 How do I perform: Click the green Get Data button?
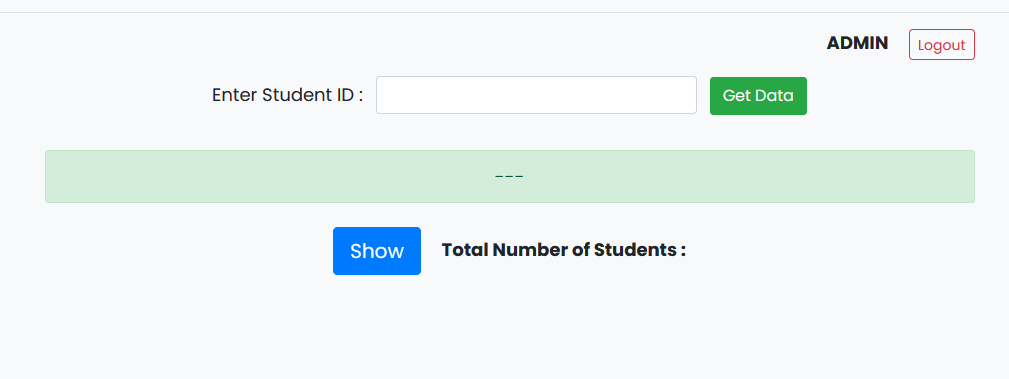[x=758, y=96]
